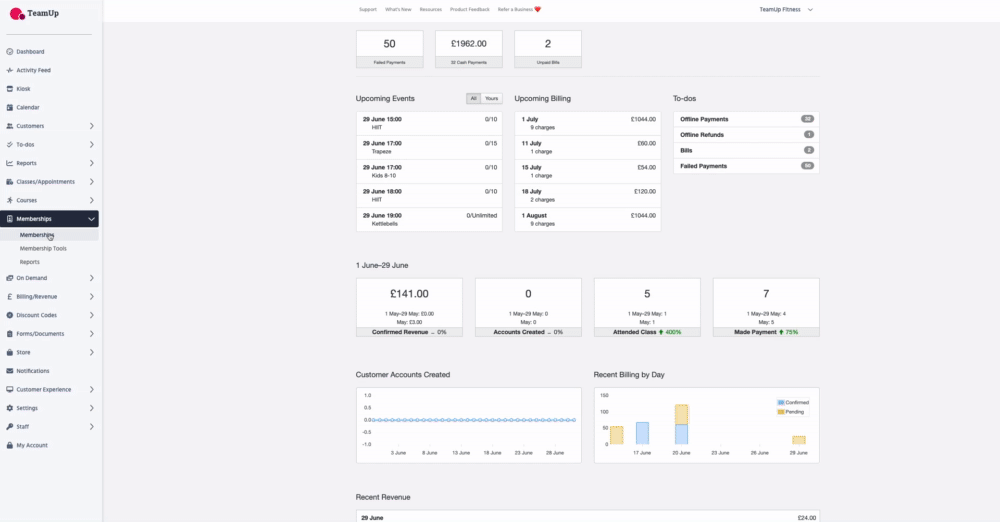Click the Pending legend color swatch
The image size is (1000, 522).
(x=781, y=411)
